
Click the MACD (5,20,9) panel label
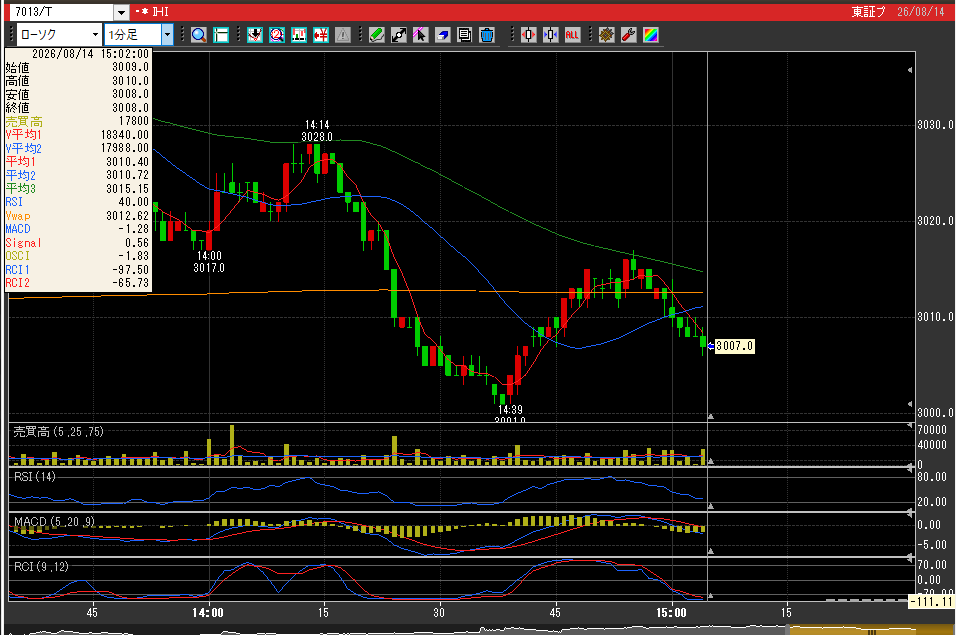(54, 522)
